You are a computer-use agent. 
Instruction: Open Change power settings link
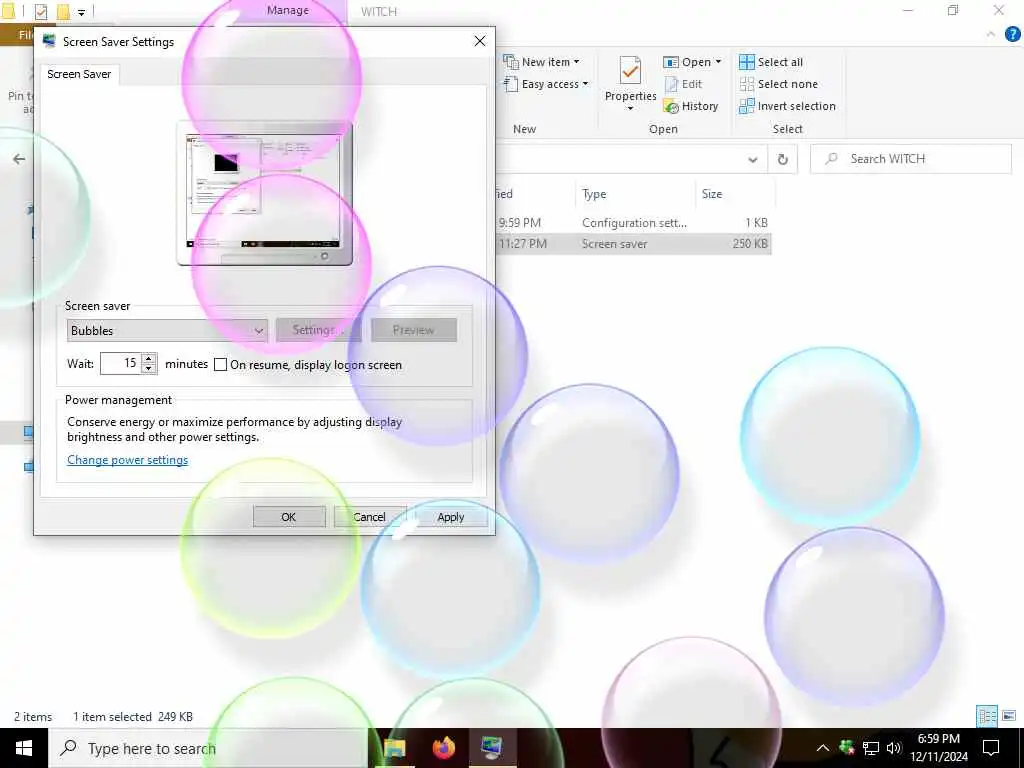click(127, 460)
